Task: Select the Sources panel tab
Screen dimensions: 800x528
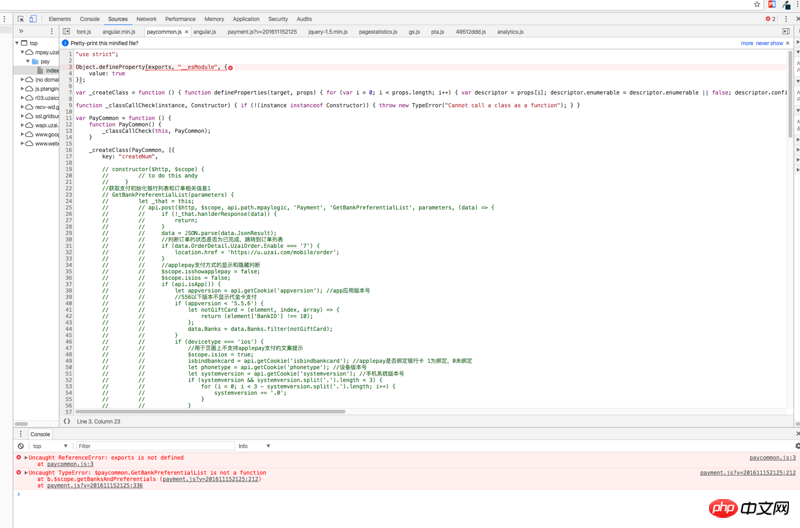Action: (118, 19)
